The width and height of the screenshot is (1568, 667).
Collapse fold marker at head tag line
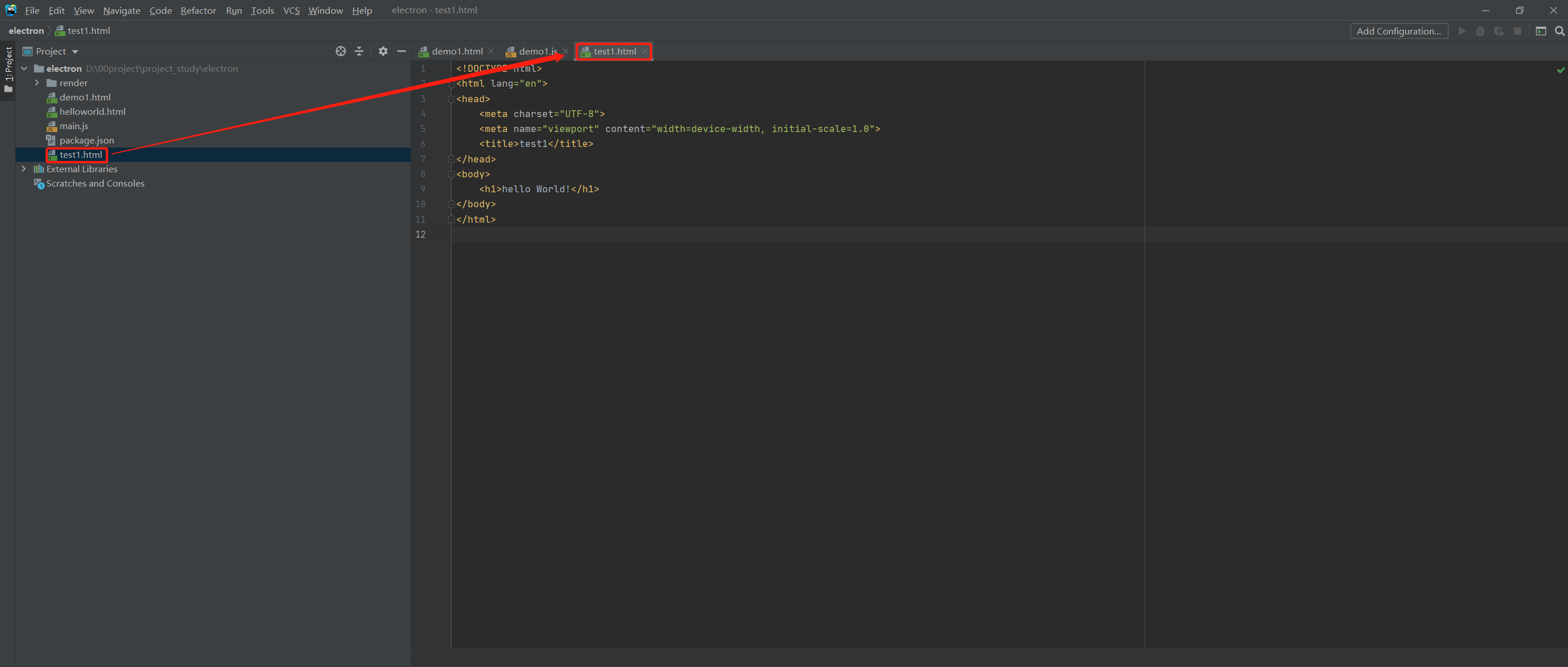[451, 99]
